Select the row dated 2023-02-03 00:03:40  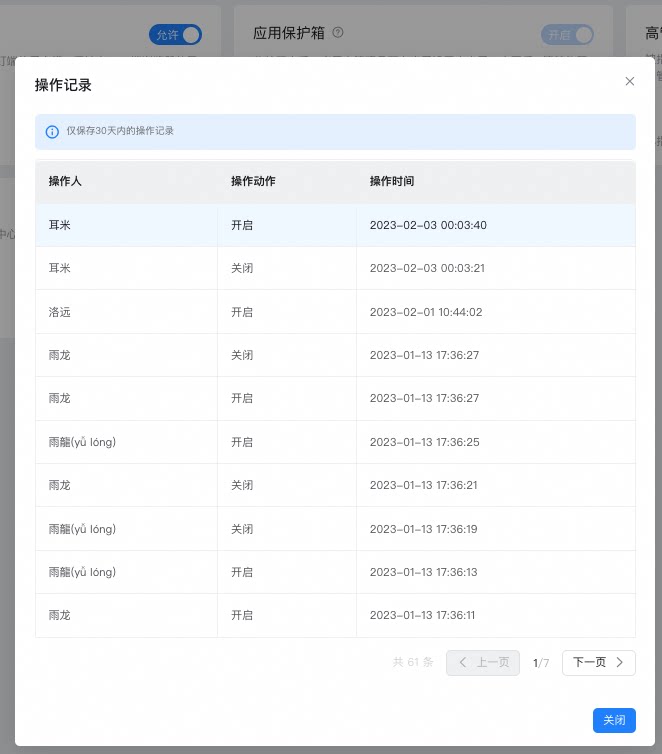[x=336, y=225]
